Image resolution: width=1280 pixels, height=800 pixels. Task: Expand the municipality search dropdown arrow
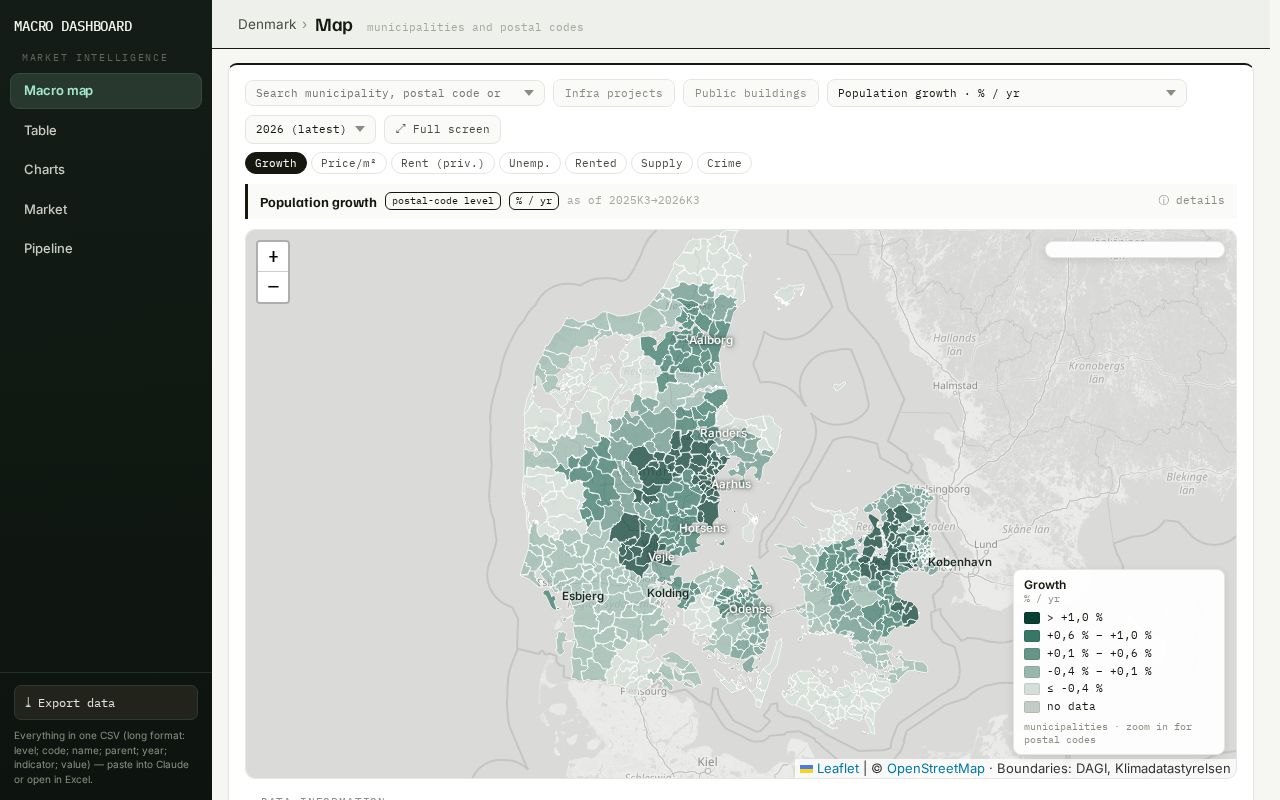529,93
